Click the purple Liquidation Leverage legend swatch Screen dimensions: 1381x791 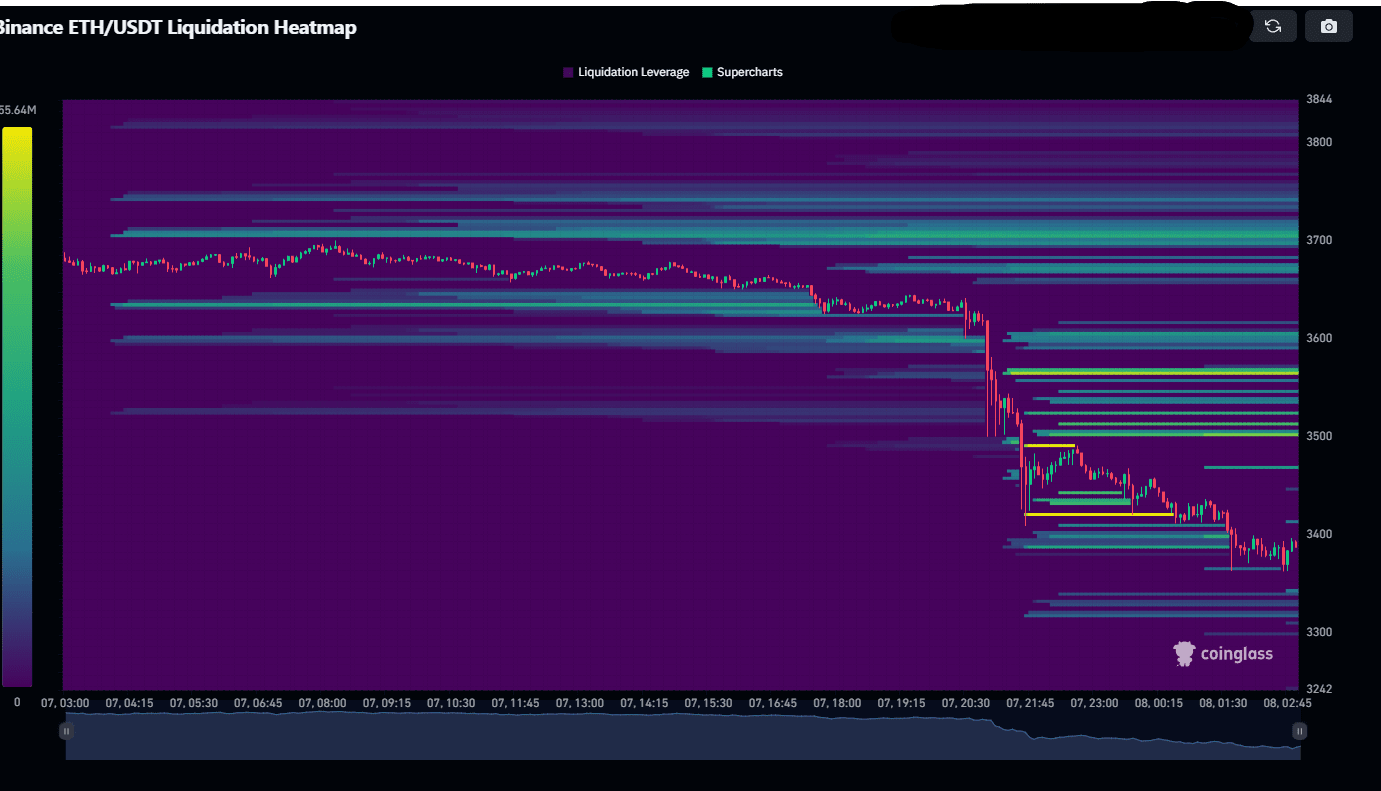click(x=568, y=72)
